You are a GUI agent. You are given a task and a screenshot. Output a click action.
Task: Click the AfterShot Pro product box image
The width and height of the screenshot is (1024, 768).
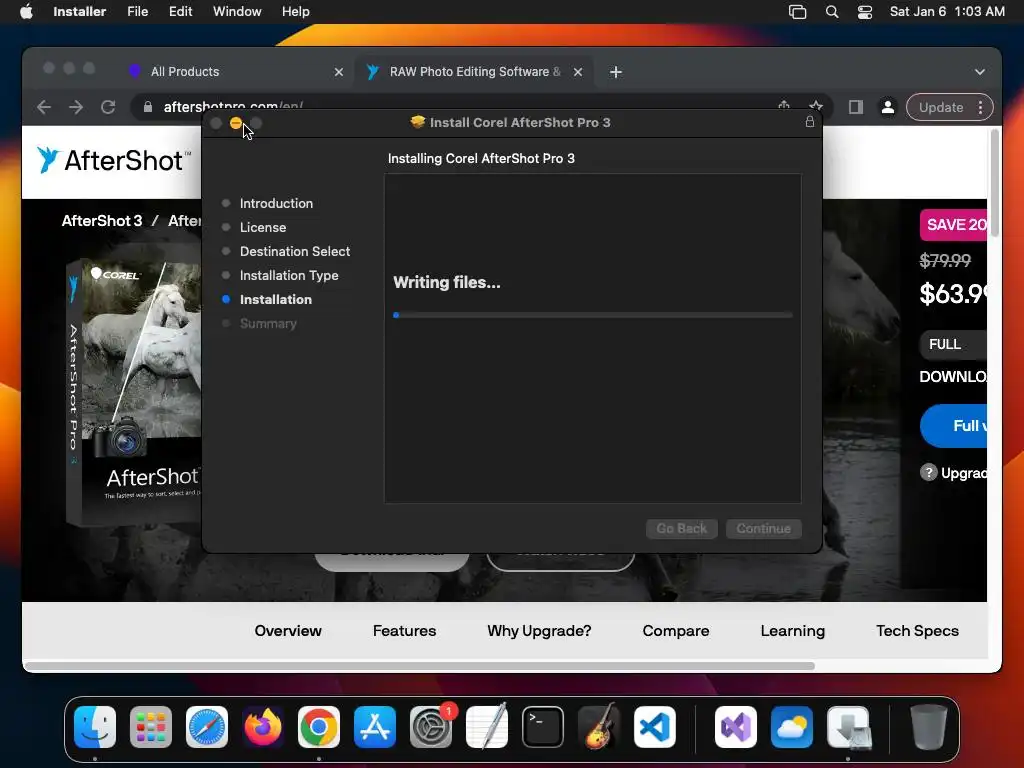coord(134,392)
